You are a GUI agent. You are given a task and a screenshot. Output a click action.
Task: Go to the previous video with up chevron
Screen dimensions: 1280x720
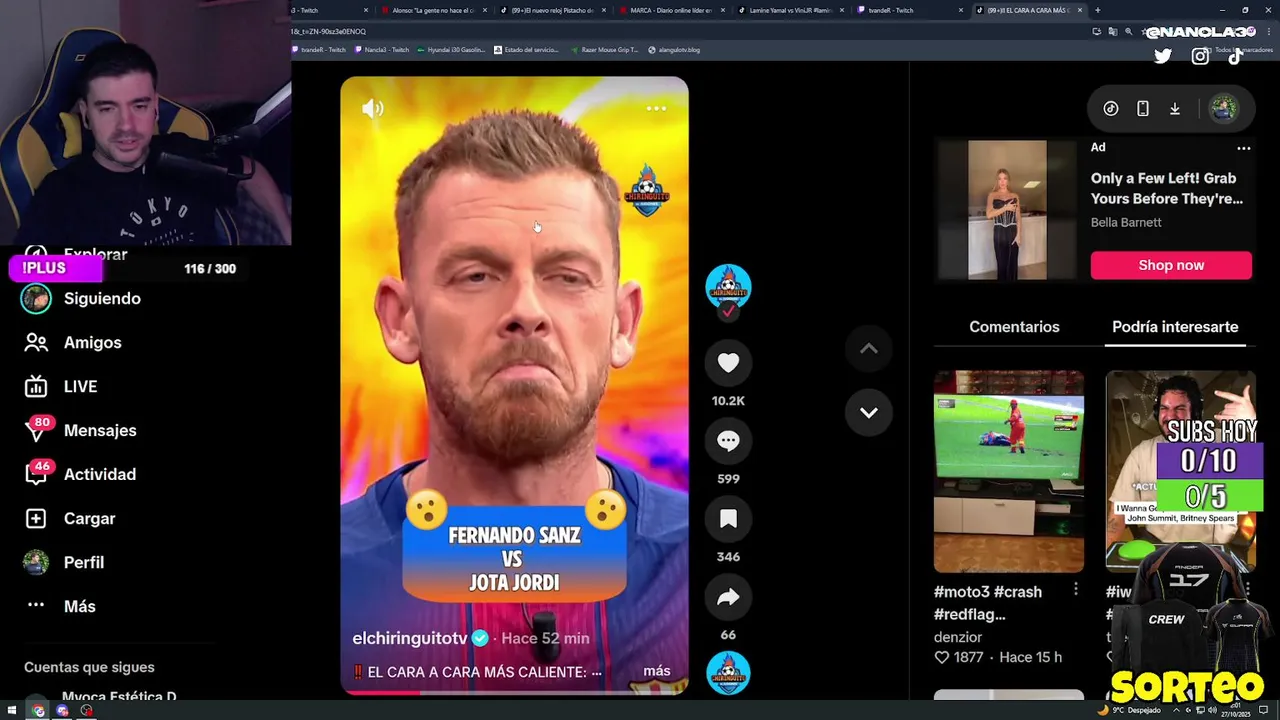point(869,348)
